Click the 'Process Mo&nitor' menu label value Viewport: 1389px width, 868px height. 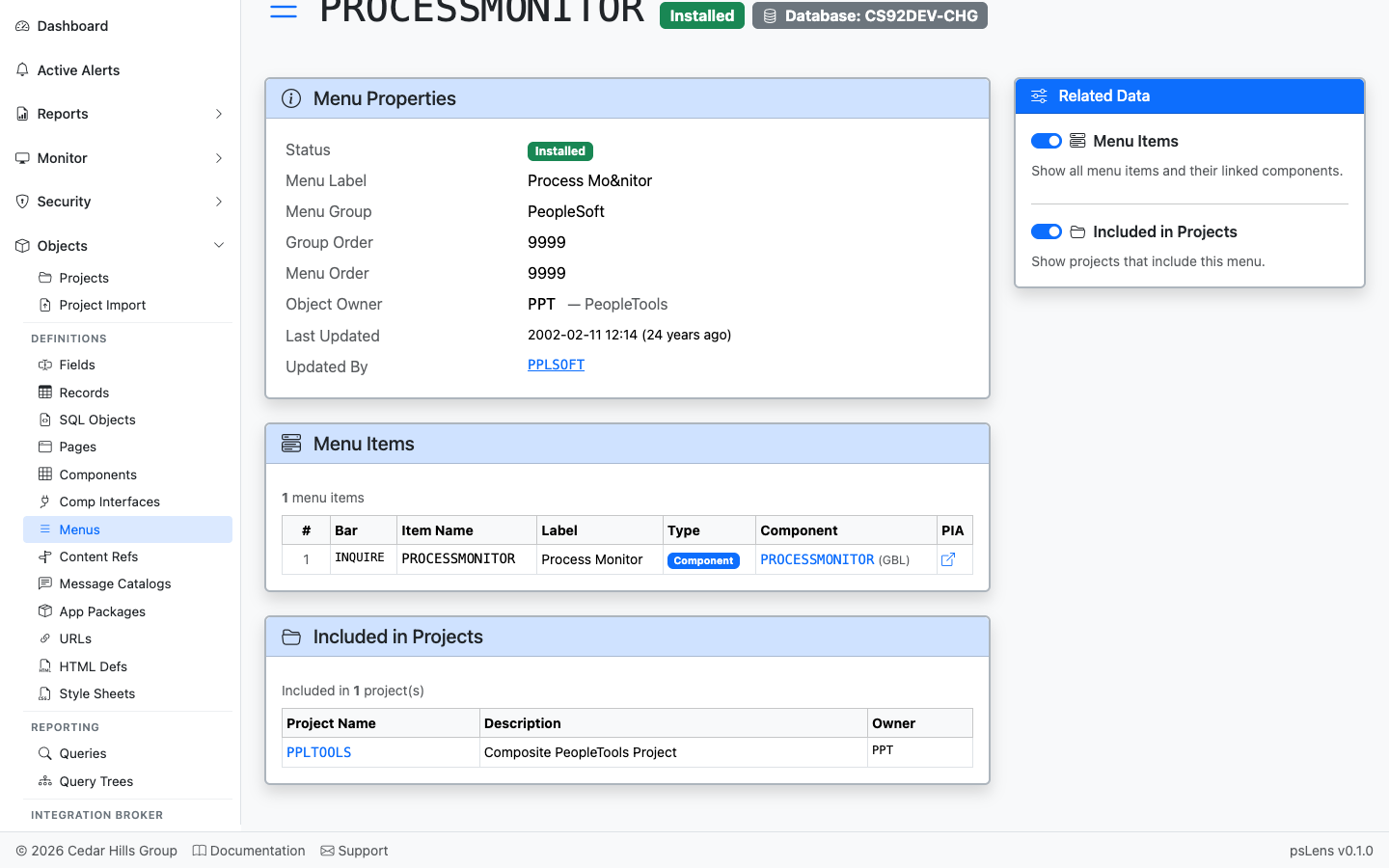589,180
